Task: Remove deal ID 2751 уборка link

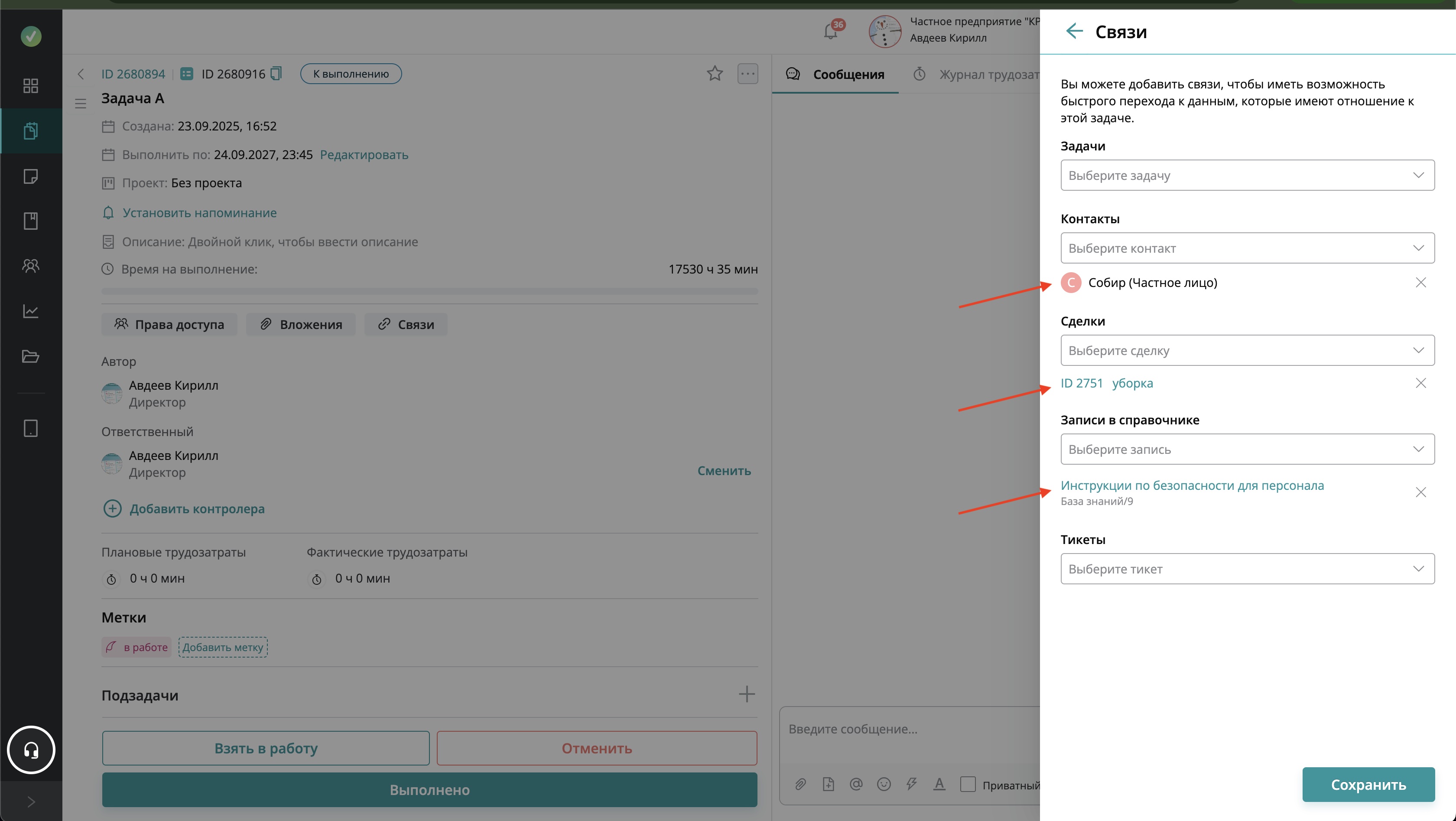Action: [x=1420, y=383]
